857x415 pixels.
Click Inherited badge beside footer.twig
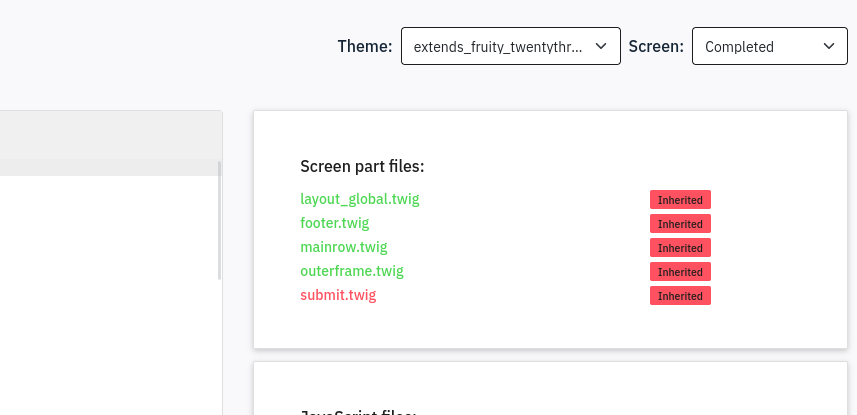click(x=680, y=224)
